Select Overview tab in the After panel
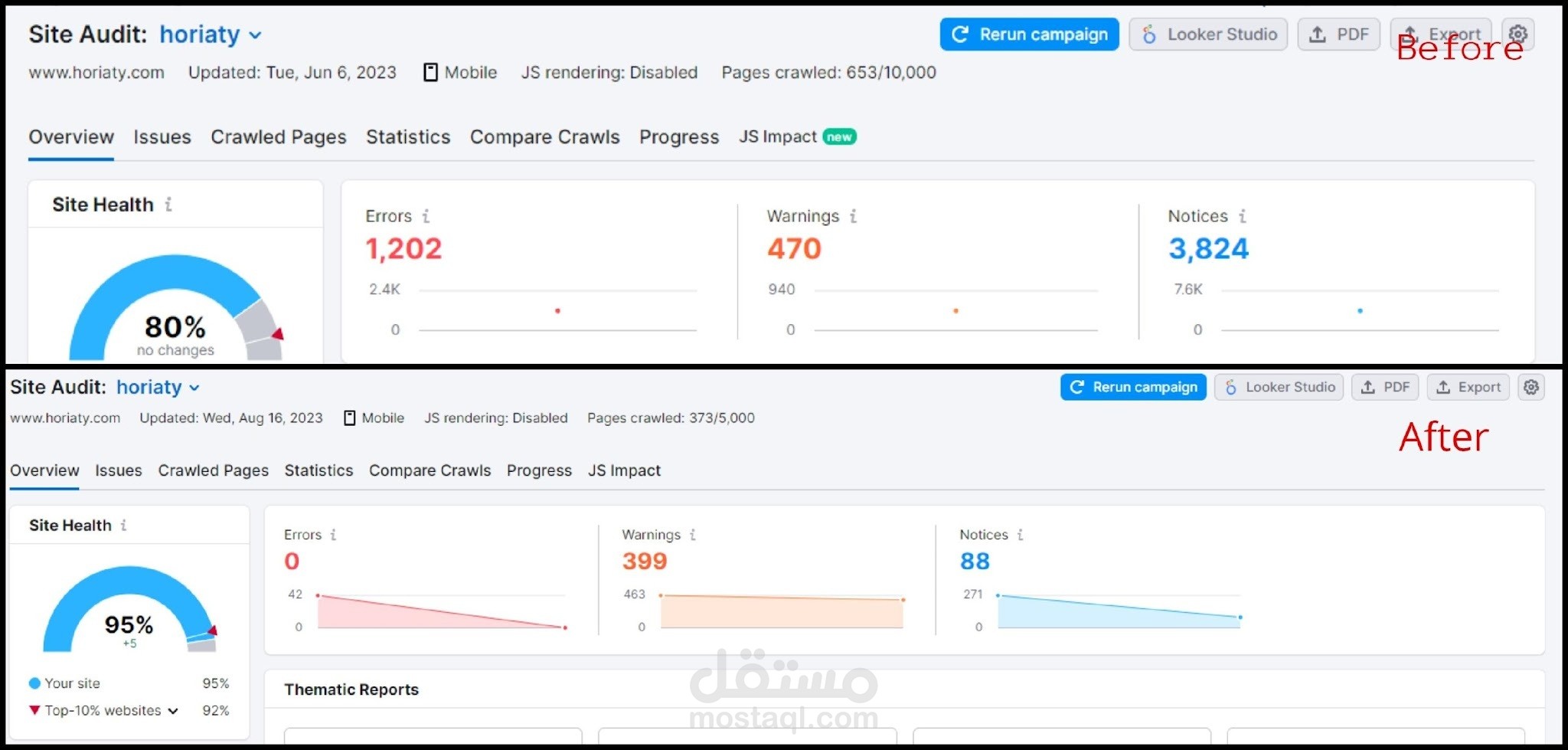Screen dimensions: 1568x750 [x=44, y=470]
